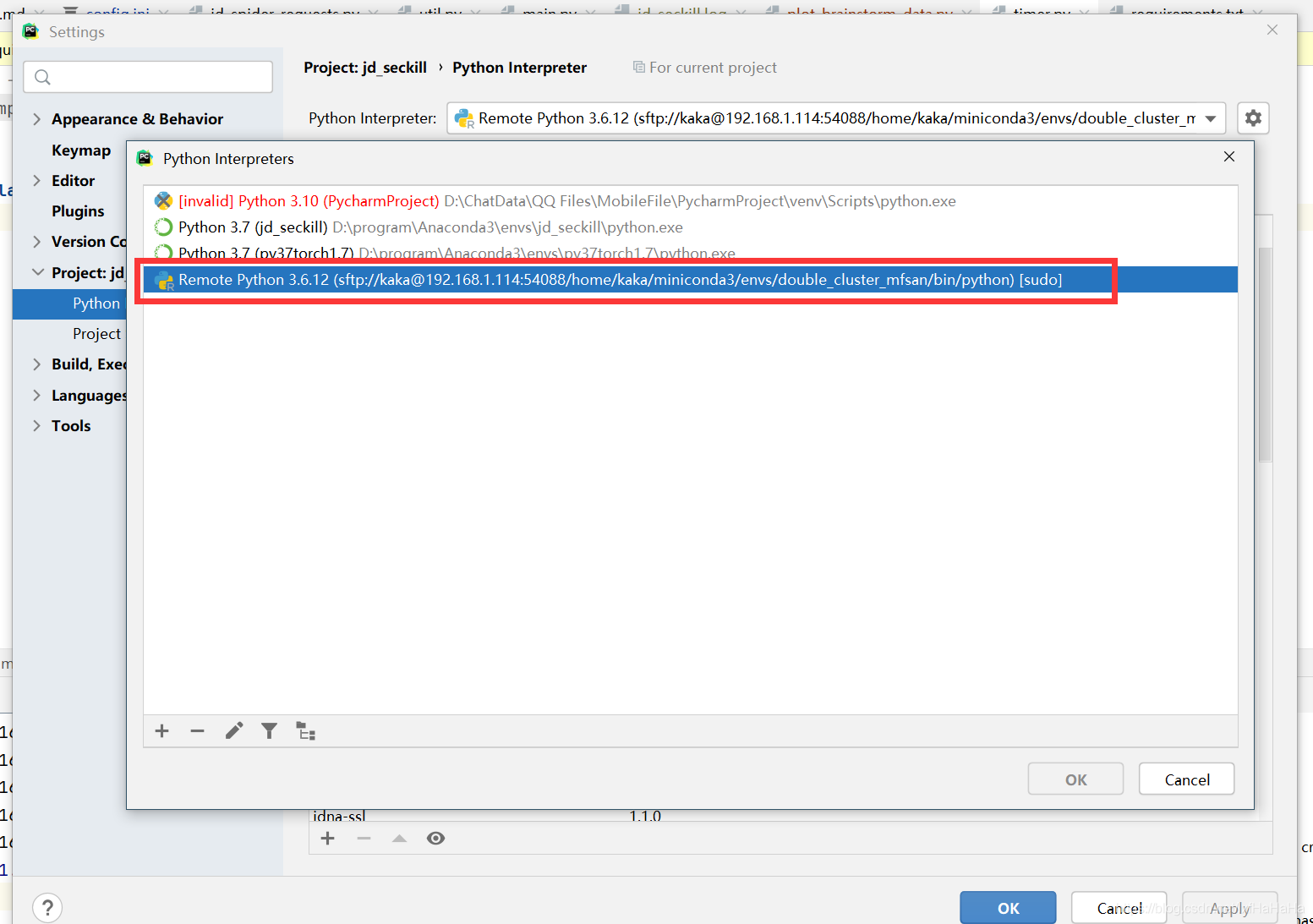The image size is (1313, 924).
Task: Close the Settings window
Action: (x=1272, y=30)
